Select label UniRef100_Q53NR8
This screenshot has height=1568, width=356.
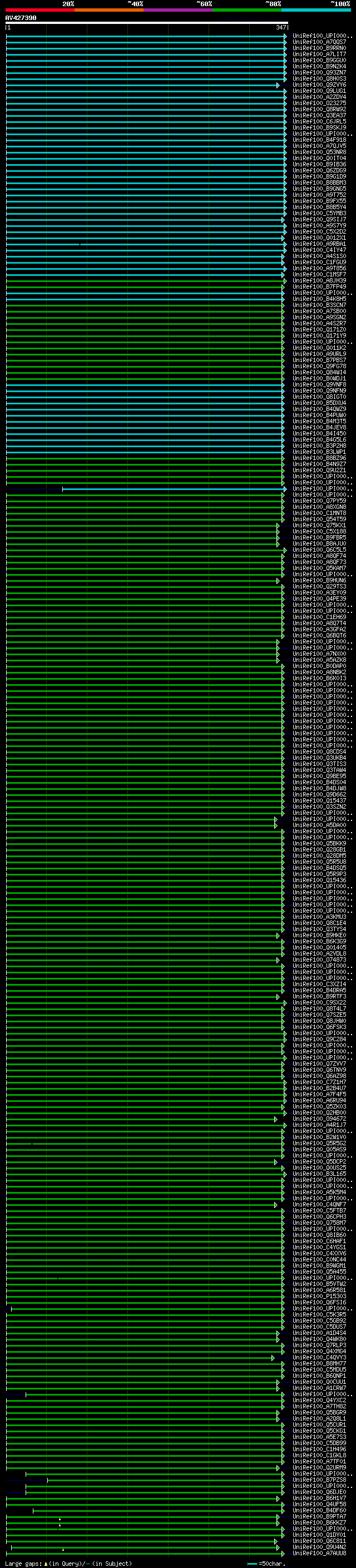pos(319,152)
